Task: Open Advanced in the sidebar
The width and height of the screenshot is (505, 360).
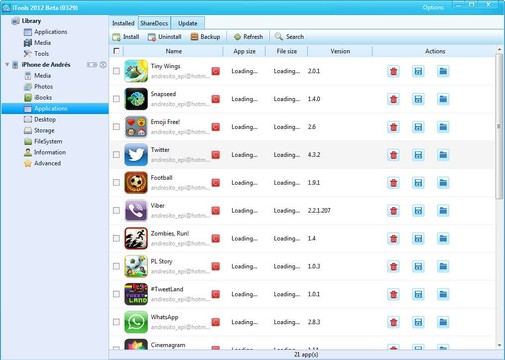Action: [42, 163]
